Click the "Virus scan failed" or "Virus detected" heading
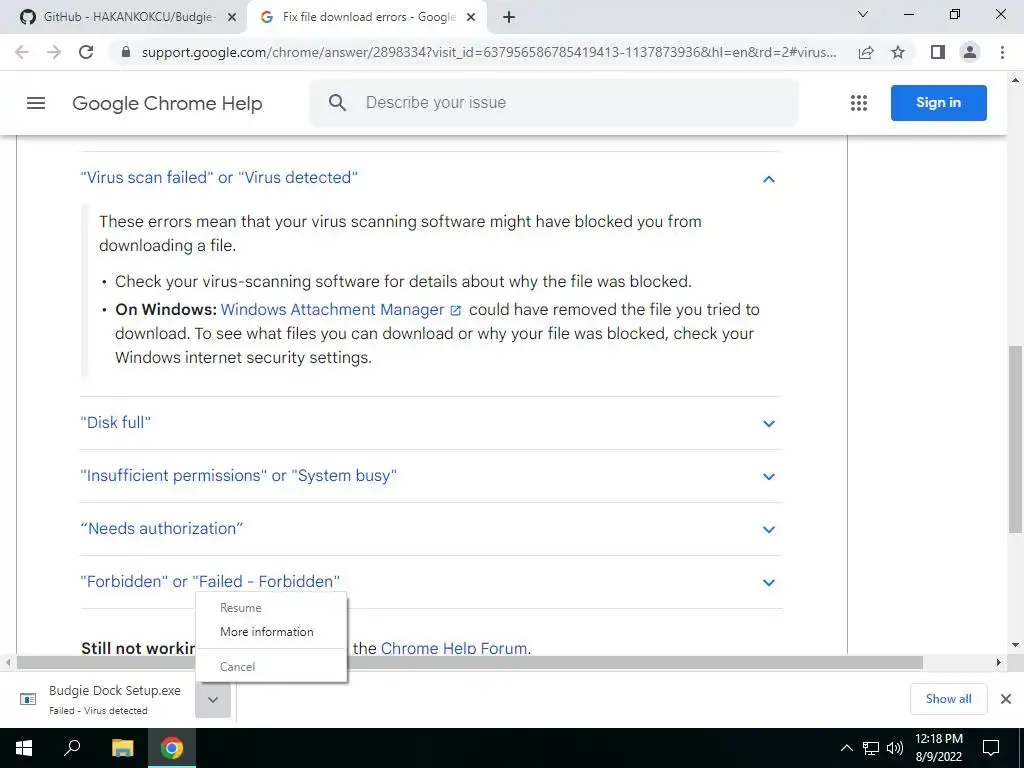 [x=219, y=178]
